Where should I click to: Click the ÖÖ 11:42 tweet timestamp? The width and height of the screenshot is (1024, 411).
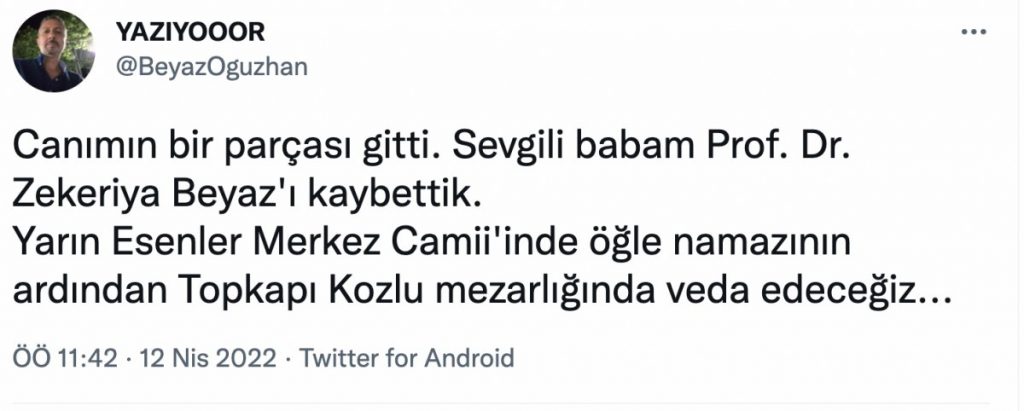point(65,358)
